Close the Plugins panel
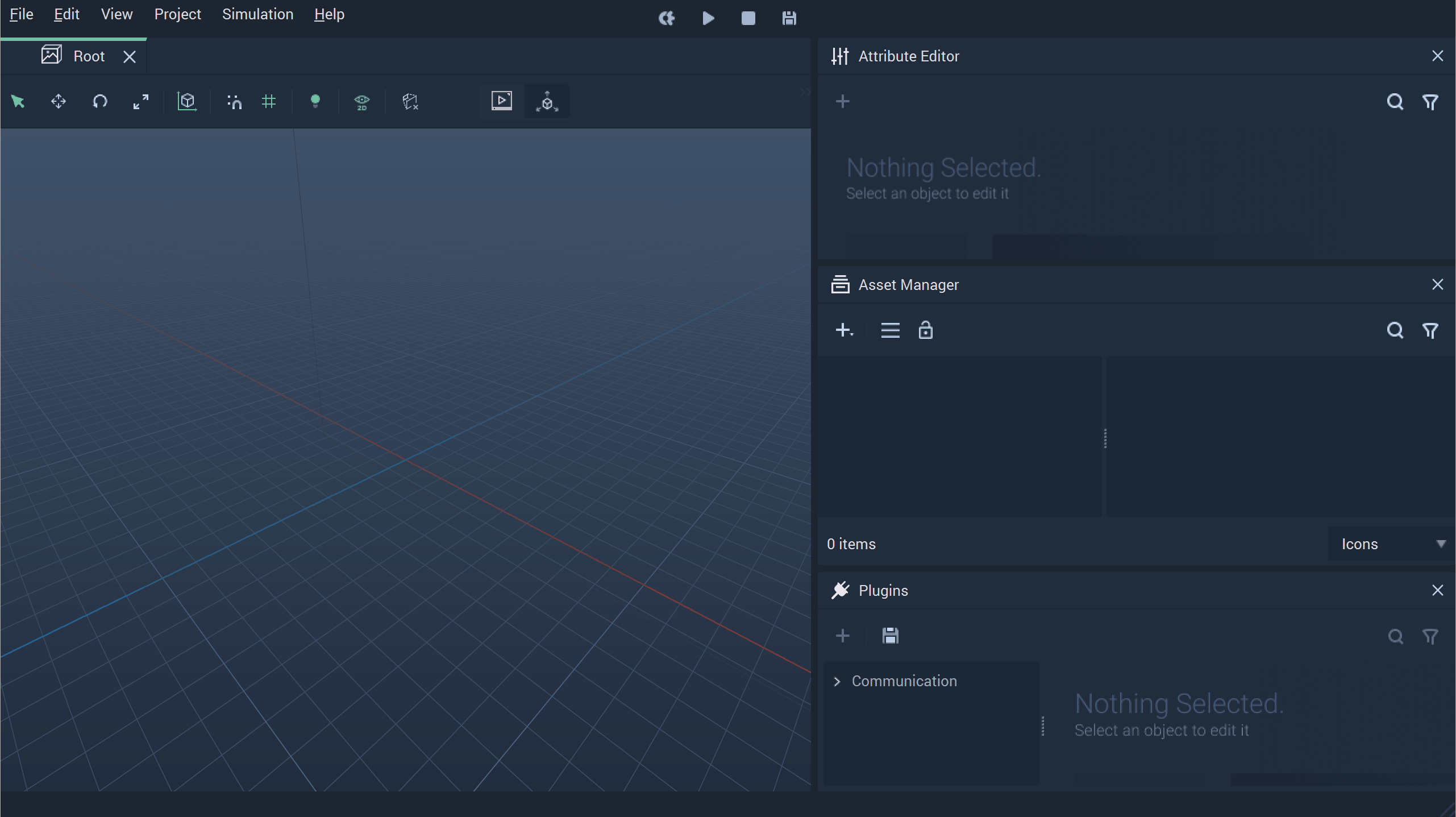 pyautogui.click(x=1437, y=590)
